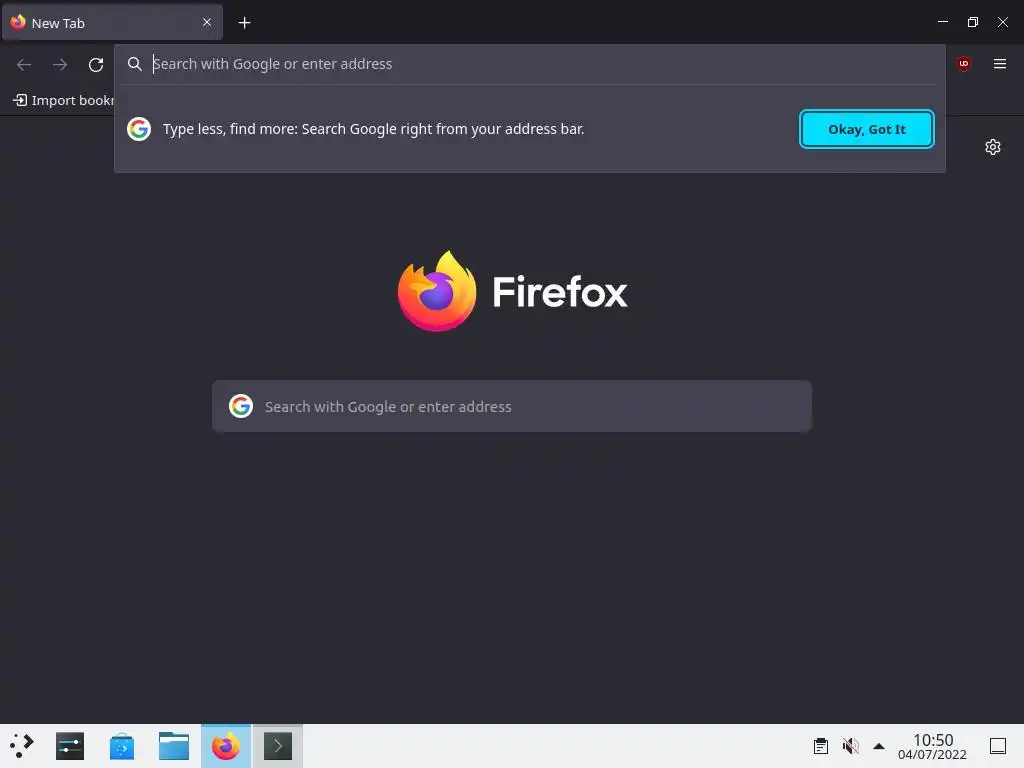Open the KDE application launcher
Screen dimensions: 1024x768
22,746
